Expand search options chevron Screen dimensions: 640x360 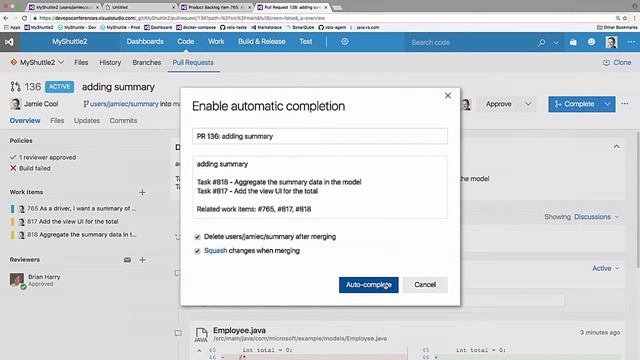point(556,42)
